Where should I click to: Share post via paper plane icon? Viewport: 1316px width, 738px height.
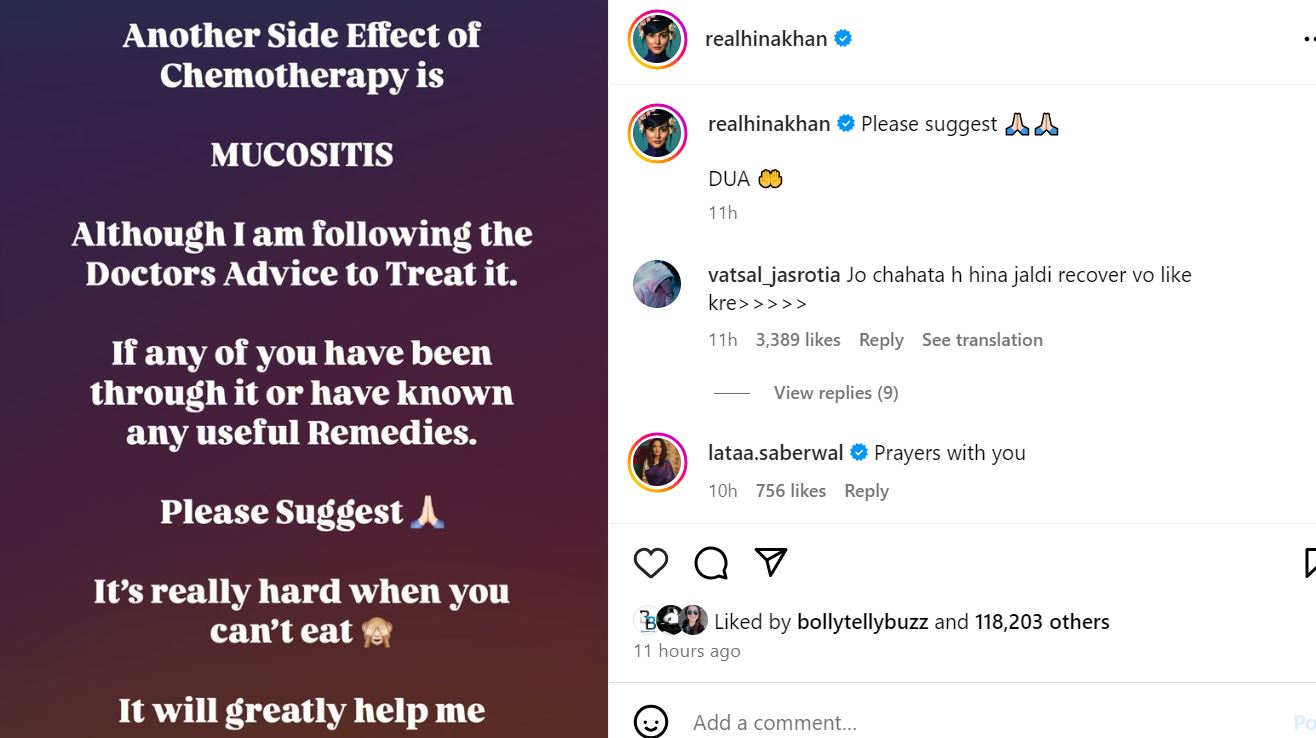[770, 562]
